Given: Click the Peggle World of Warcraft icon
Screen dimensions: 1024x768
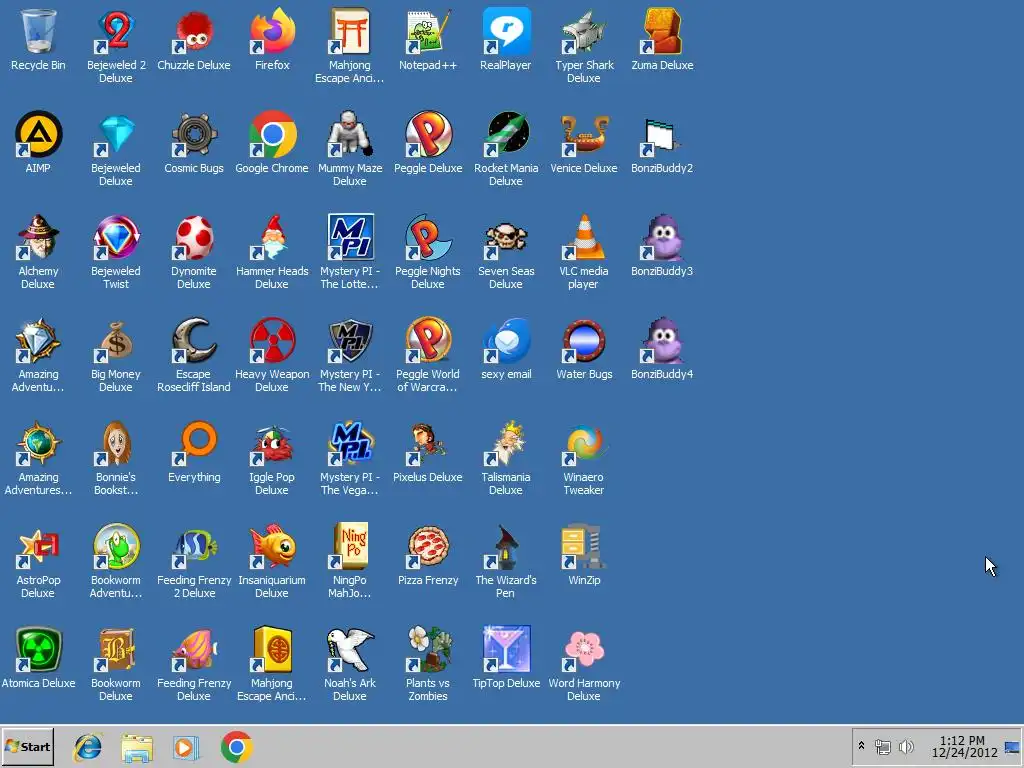Looking at the screenshot, I should coord(428,340).
